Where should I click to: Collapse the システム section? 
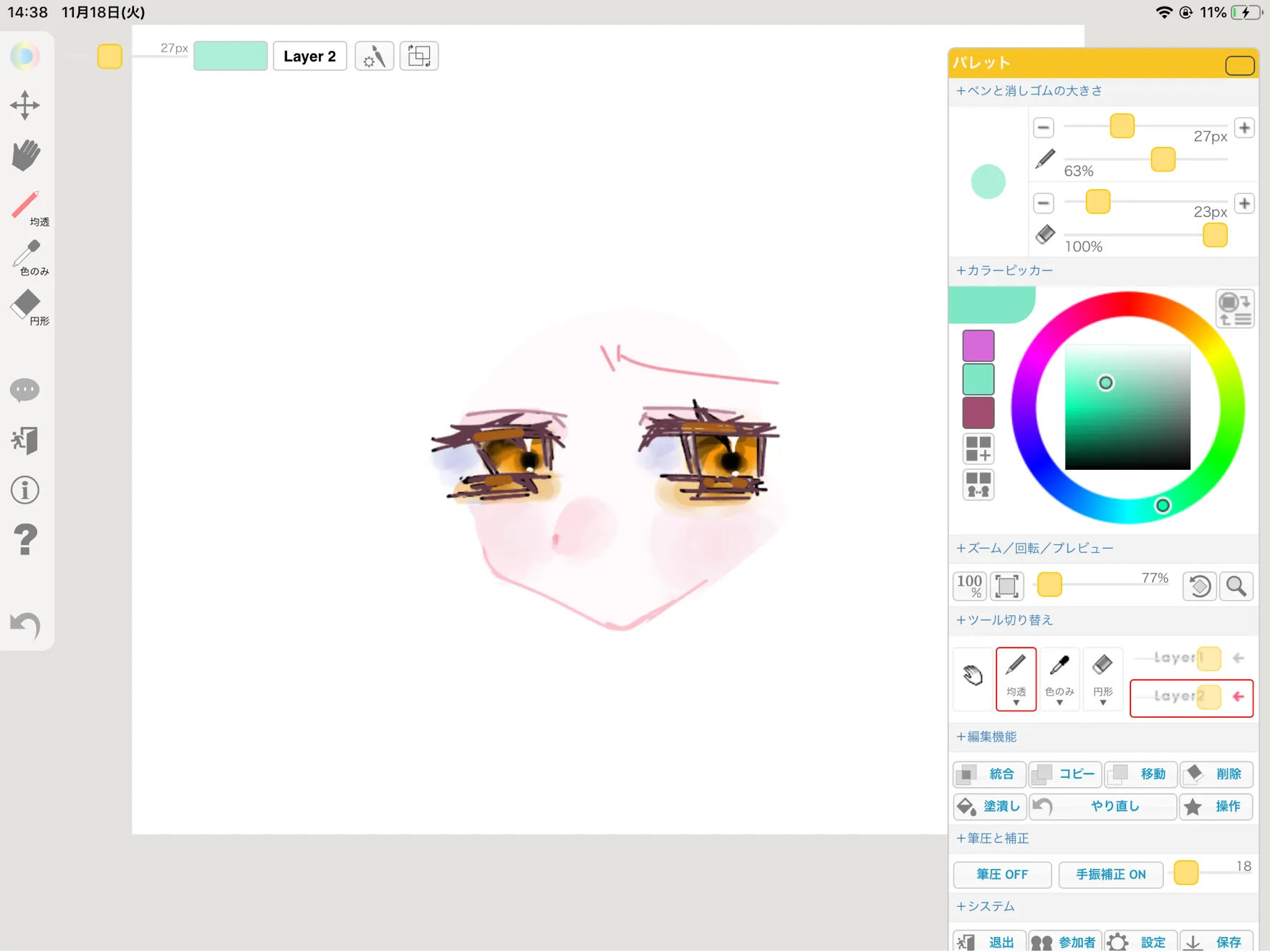click(x=986, y=907)
